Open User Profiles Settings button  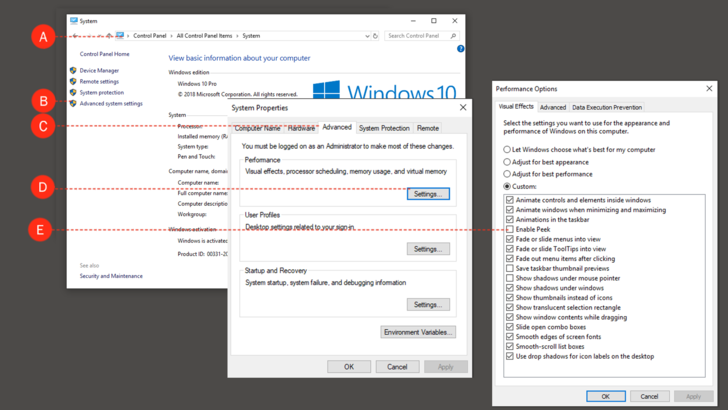[428, 249]
